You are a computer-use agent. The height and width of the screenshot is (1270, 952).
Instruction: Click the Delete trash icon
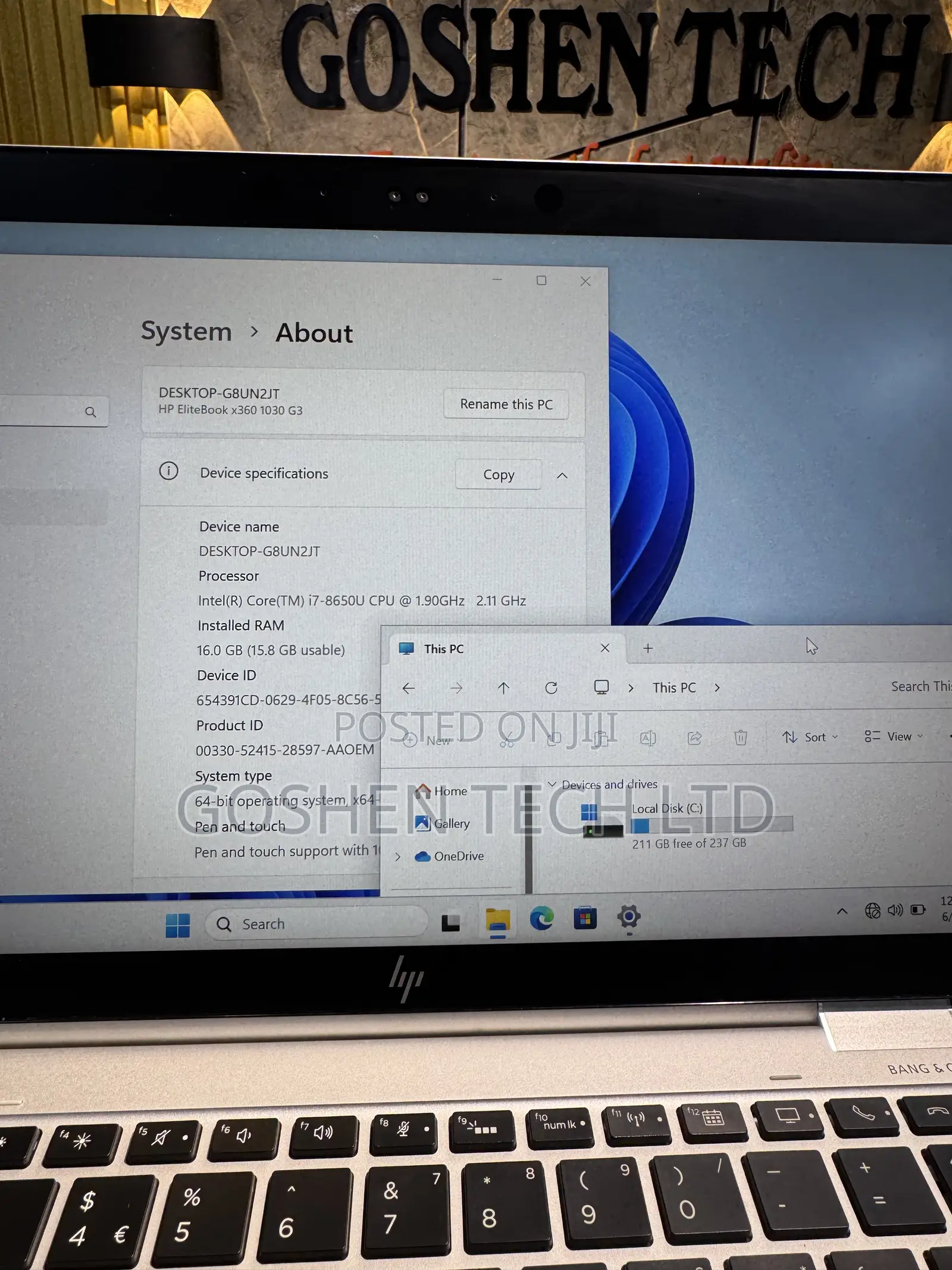(741, 737)
